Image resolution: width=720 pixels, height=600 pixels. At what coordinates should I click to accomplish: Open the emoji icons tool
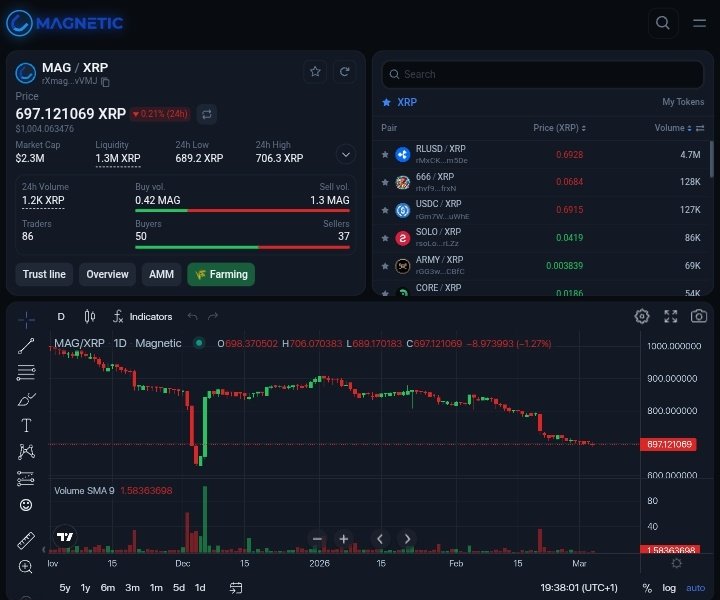point(26,505)
